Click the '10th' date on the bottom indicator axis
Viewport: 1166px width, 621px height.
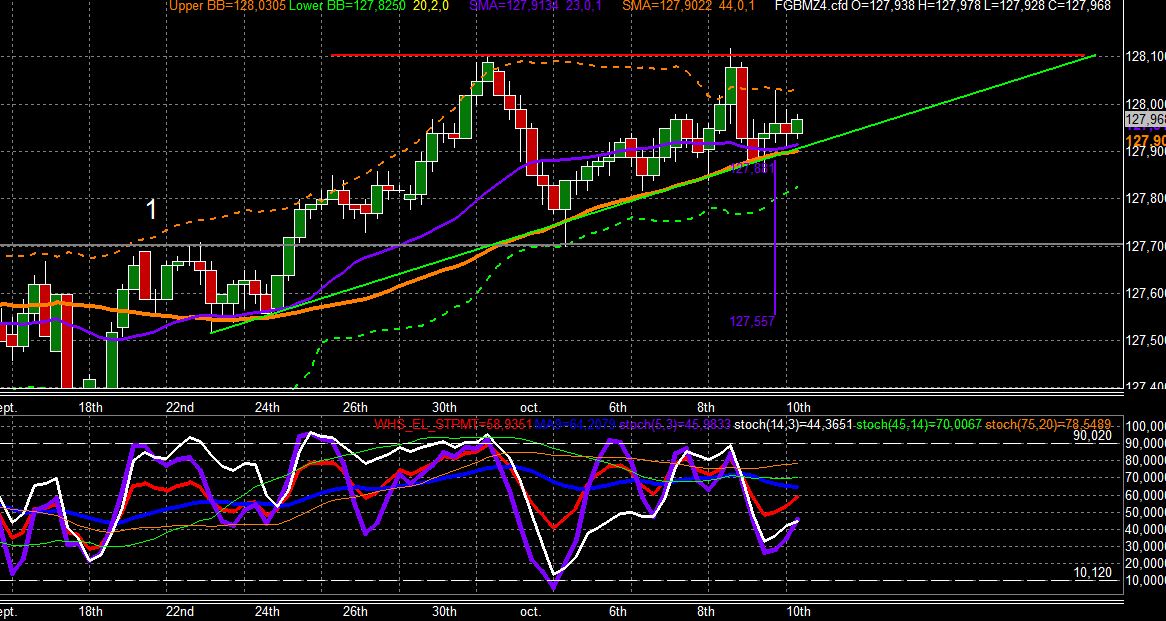[x=799, y=611]
